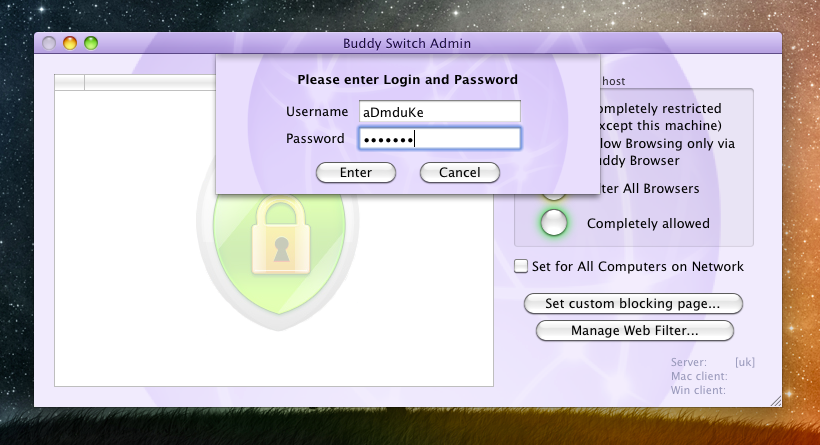Cancel the login dialog
The height and width of the screenshot is (445, 820).
(x=460, y=173)
